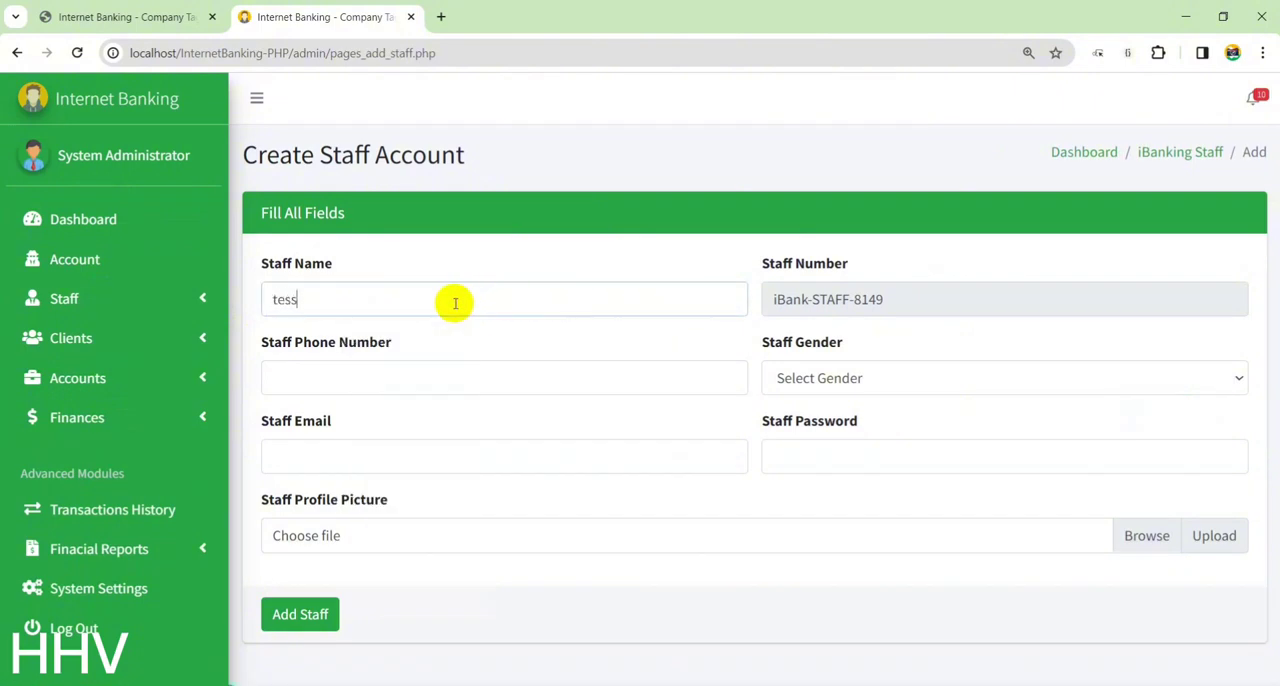Click the System Administrator avatar
The image size is (1280, 686).
tap(33, 156)
